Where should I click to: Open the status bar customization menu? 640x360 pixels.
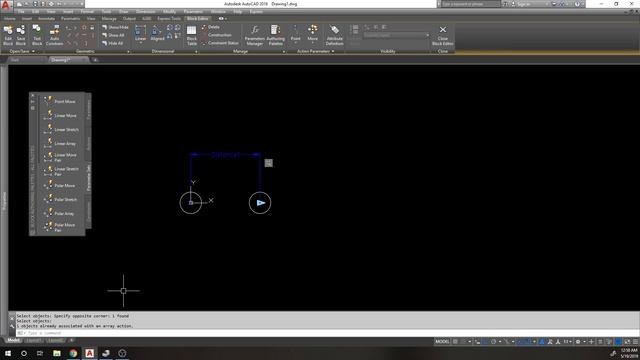[635, 341]
